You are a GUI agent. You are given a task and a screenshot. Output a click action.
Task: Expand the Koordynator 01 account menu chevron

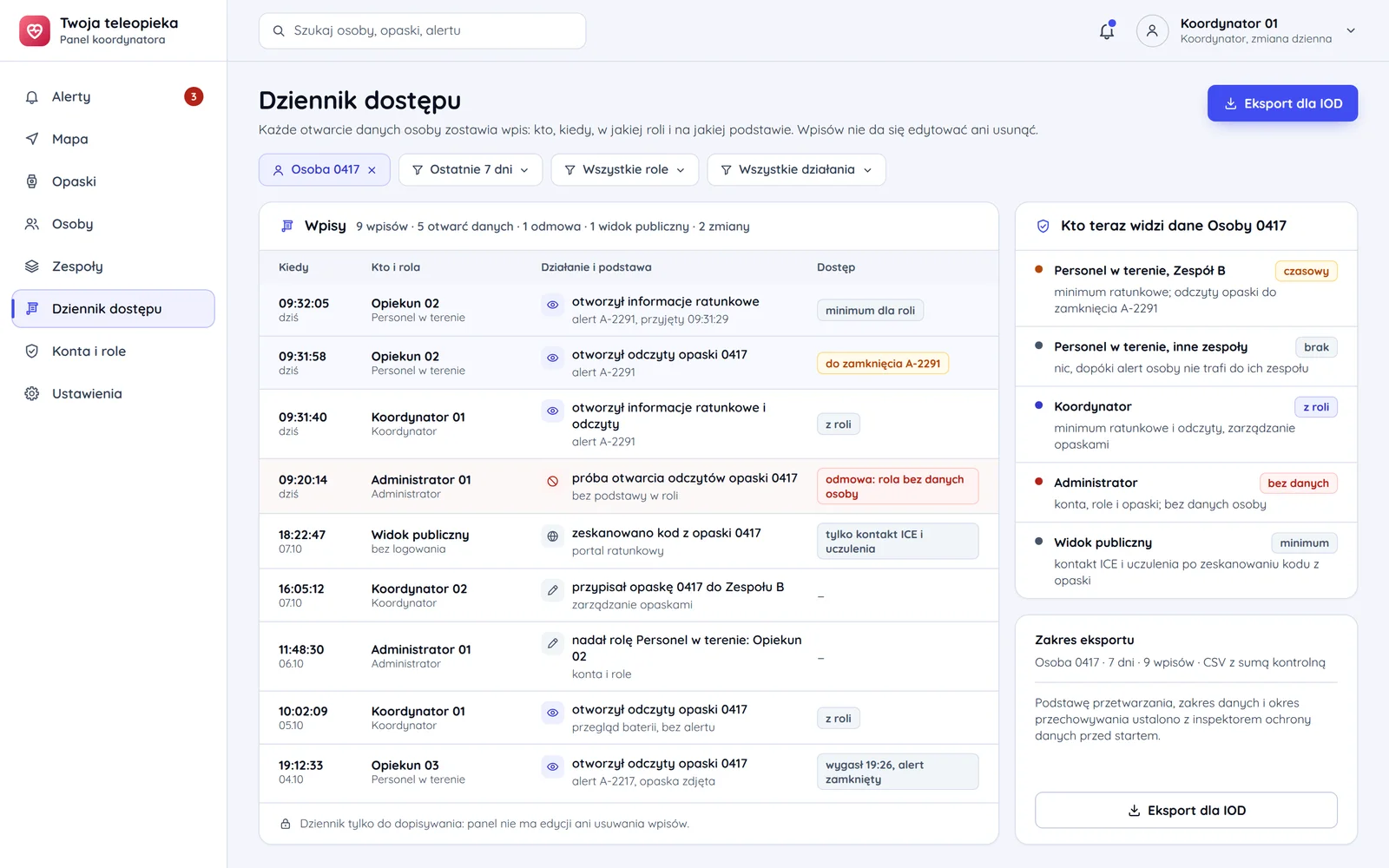[1351, 30]
